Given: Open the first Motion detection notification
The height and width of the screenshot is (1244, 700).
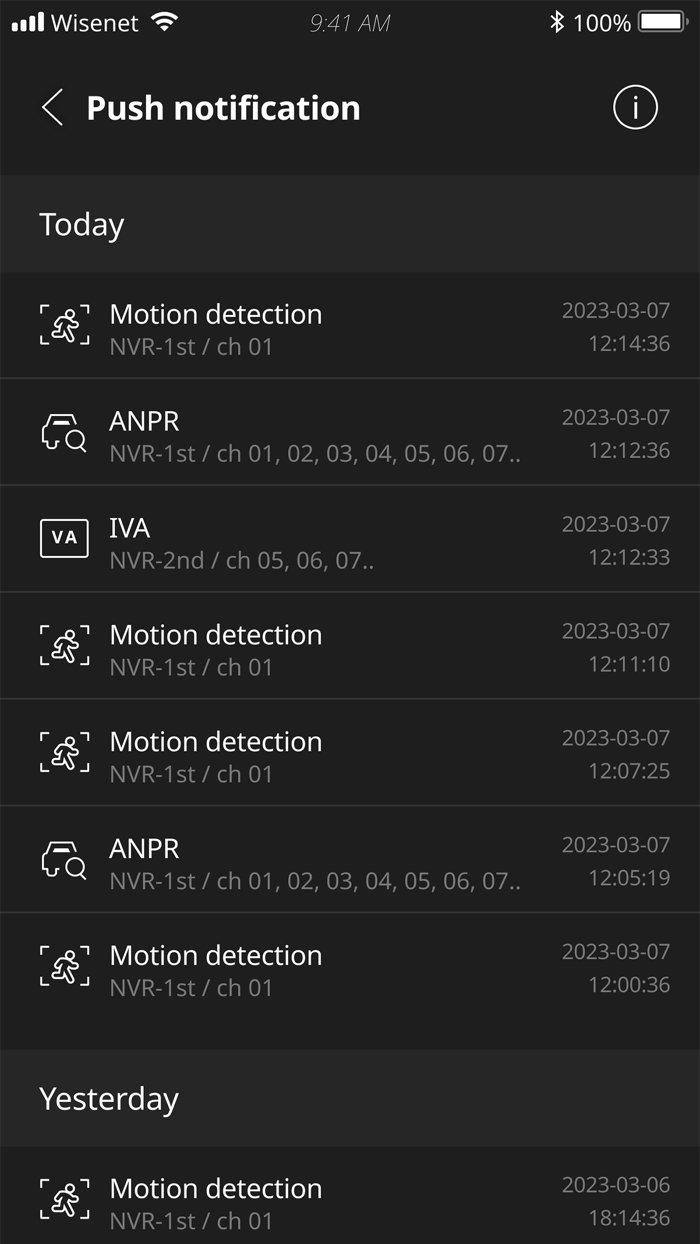Looking at the screenshot, I should pyautogui.click(x=300, y=325).
